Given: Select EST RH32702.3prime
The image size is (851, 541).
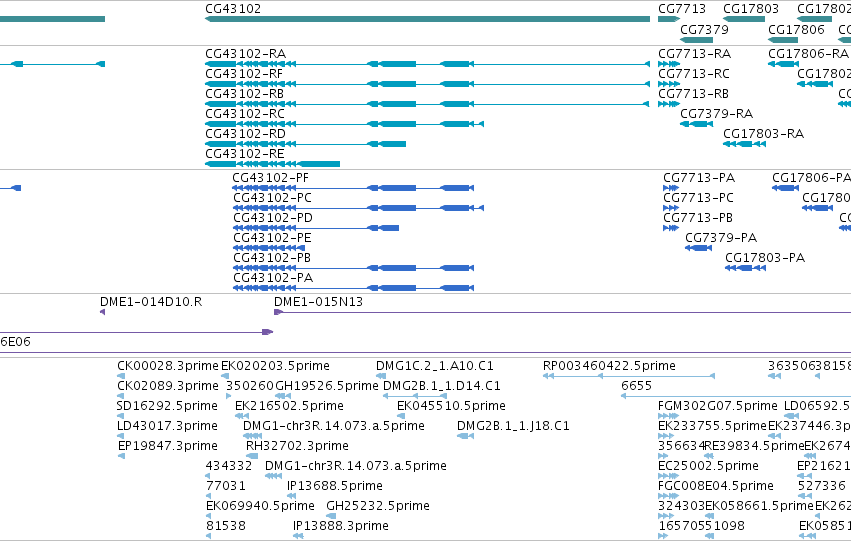Looking at the screenshot, I should tap(297, 447).
